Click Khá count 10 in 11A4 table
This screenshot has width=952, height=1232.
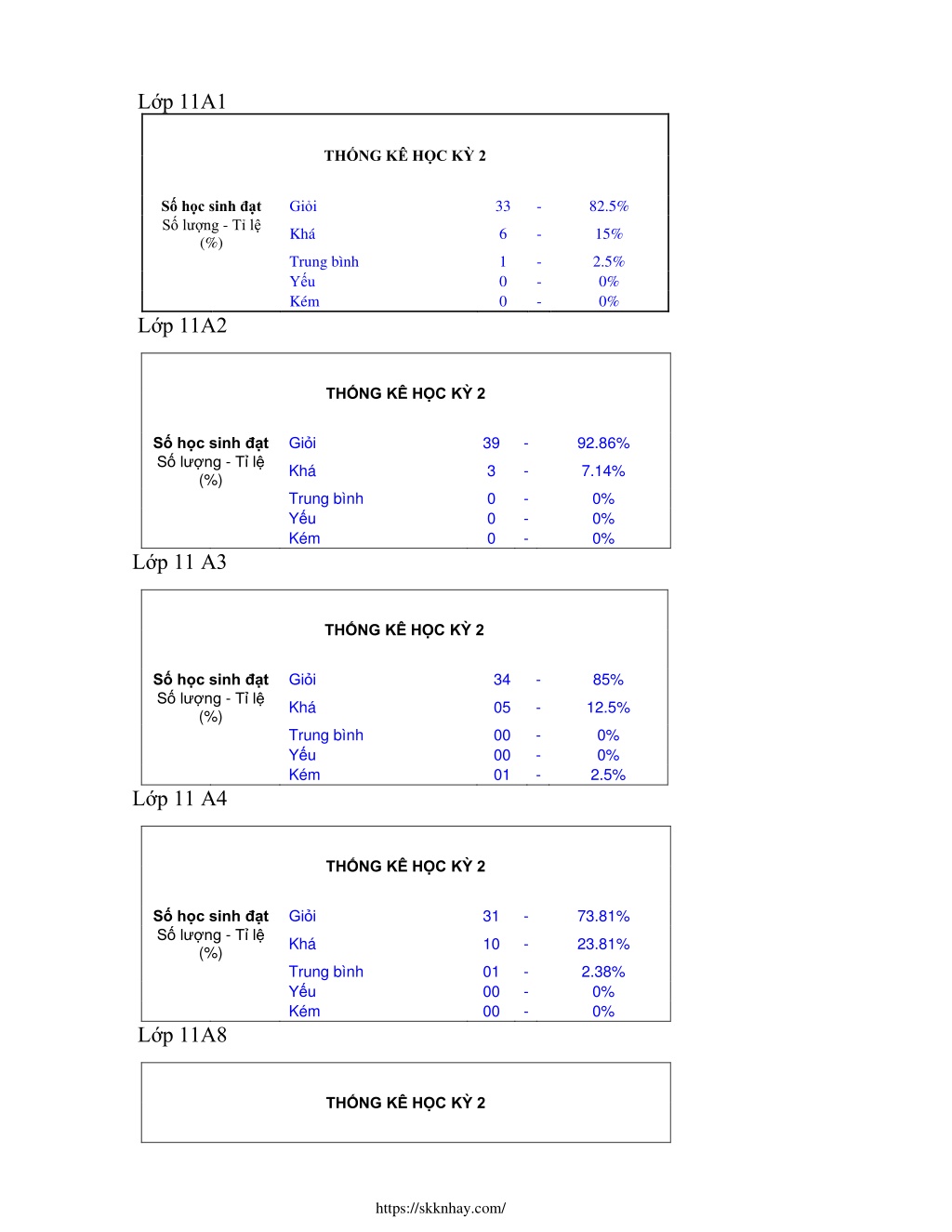tap(491, 944)
